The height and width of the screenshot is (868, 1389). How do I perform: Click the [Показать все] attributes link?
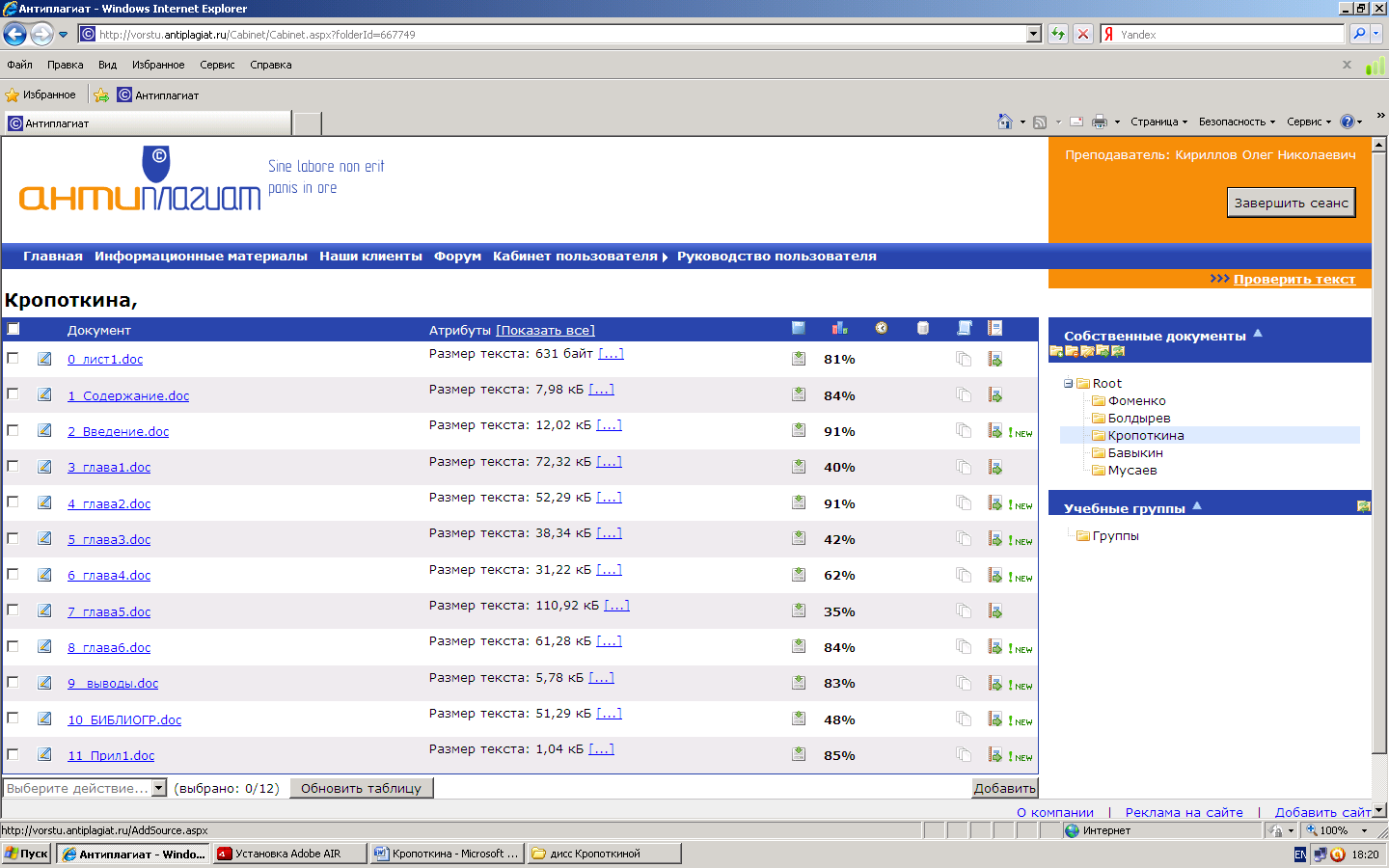[545, 330]
